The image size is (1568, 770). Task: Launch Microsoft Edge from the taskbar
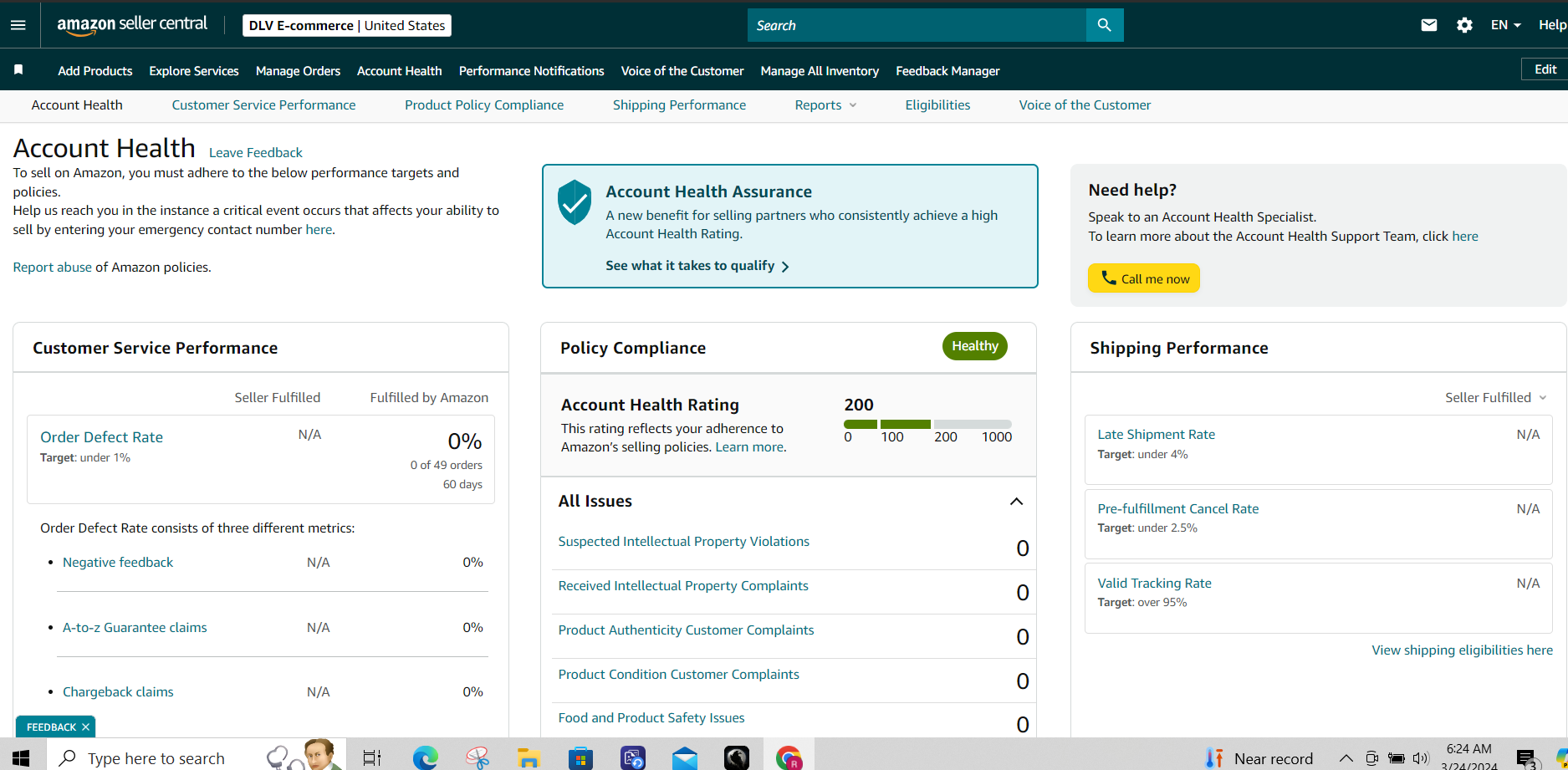(426, 758)
